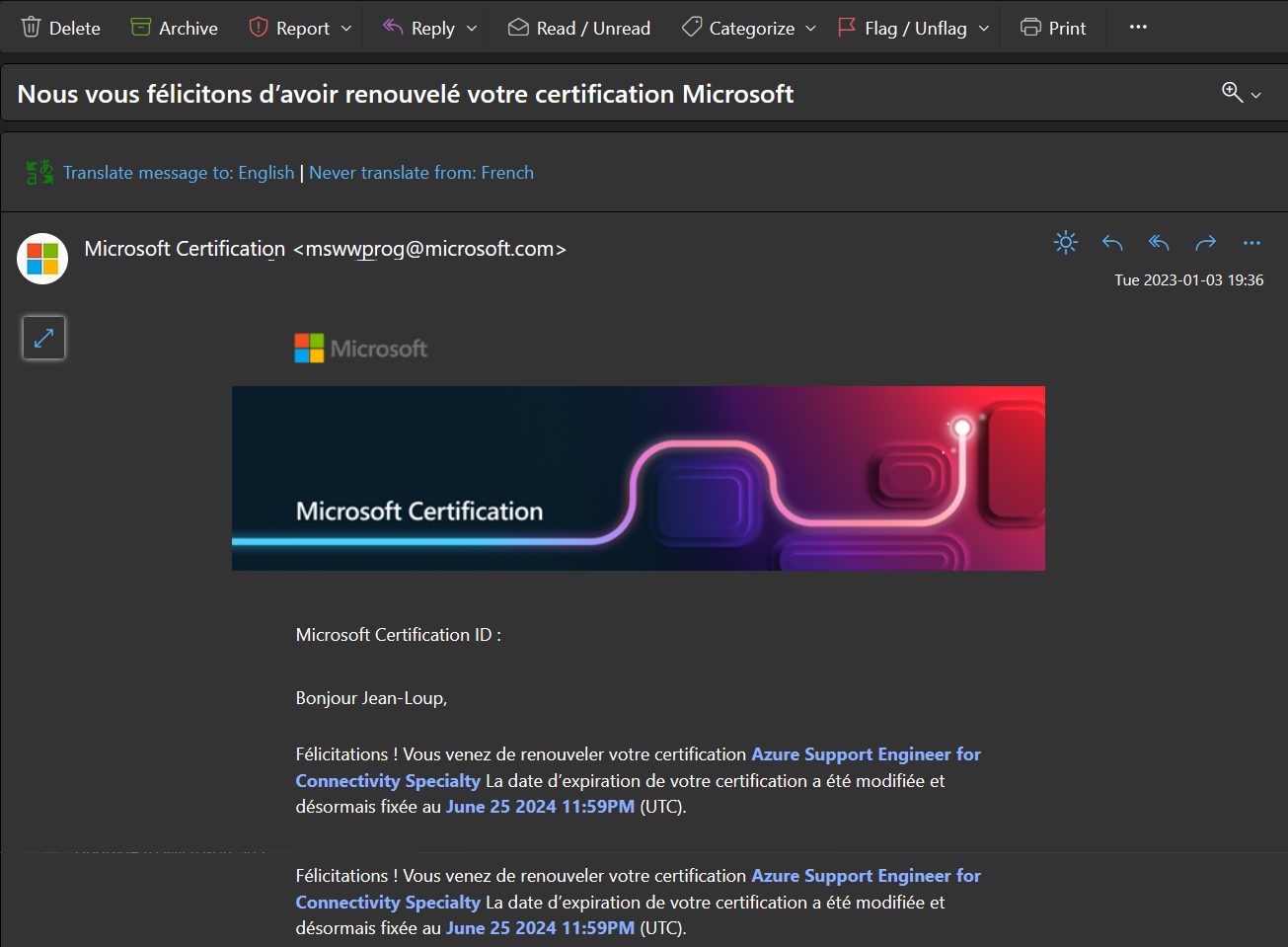Click the Read / Unread label text
Viewport: 1288px width, 947px height.
593,29
